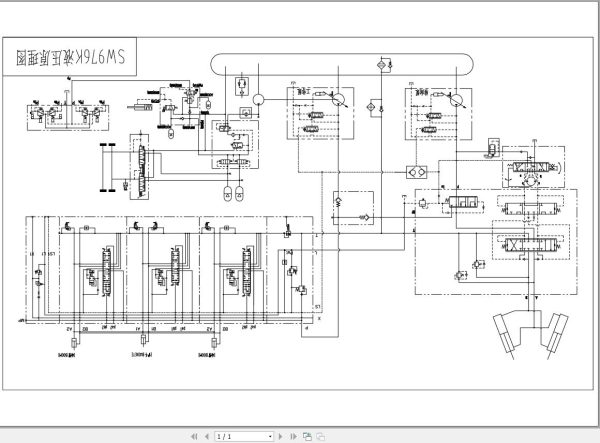600x443 pixels.
Task: Open the page number dropdown arrow
Action: [x=270, y=436]
